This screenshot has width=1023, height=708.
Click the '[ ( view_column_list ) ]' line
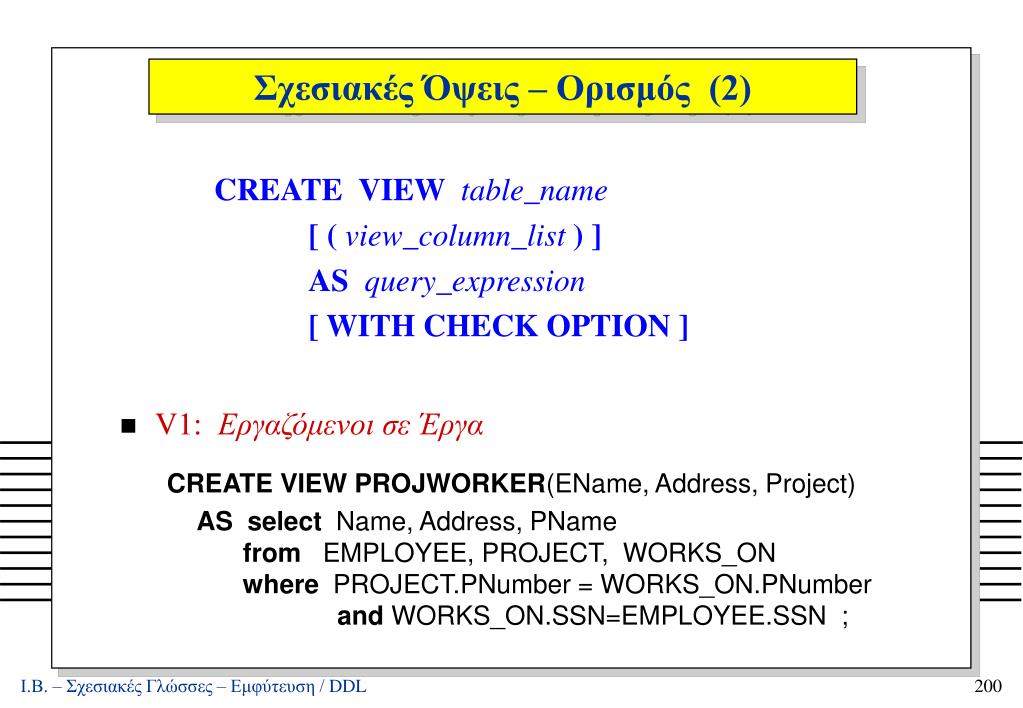tap(455, 236)
